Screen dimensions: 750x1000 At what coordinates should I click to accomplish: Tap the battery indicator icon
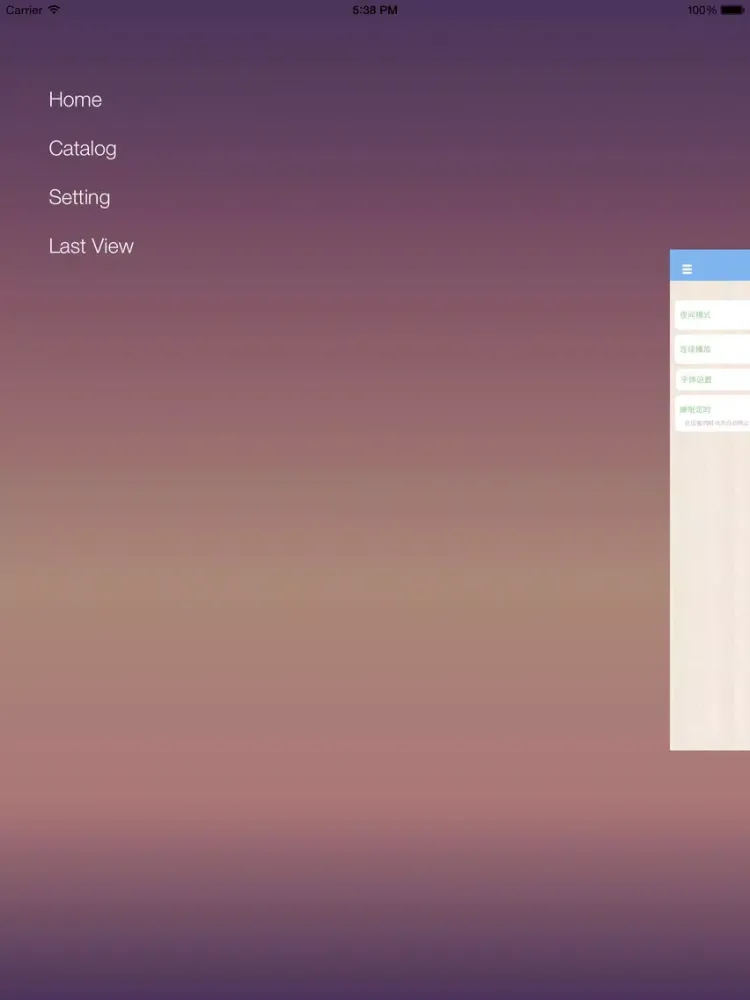(x=732, y=10)
